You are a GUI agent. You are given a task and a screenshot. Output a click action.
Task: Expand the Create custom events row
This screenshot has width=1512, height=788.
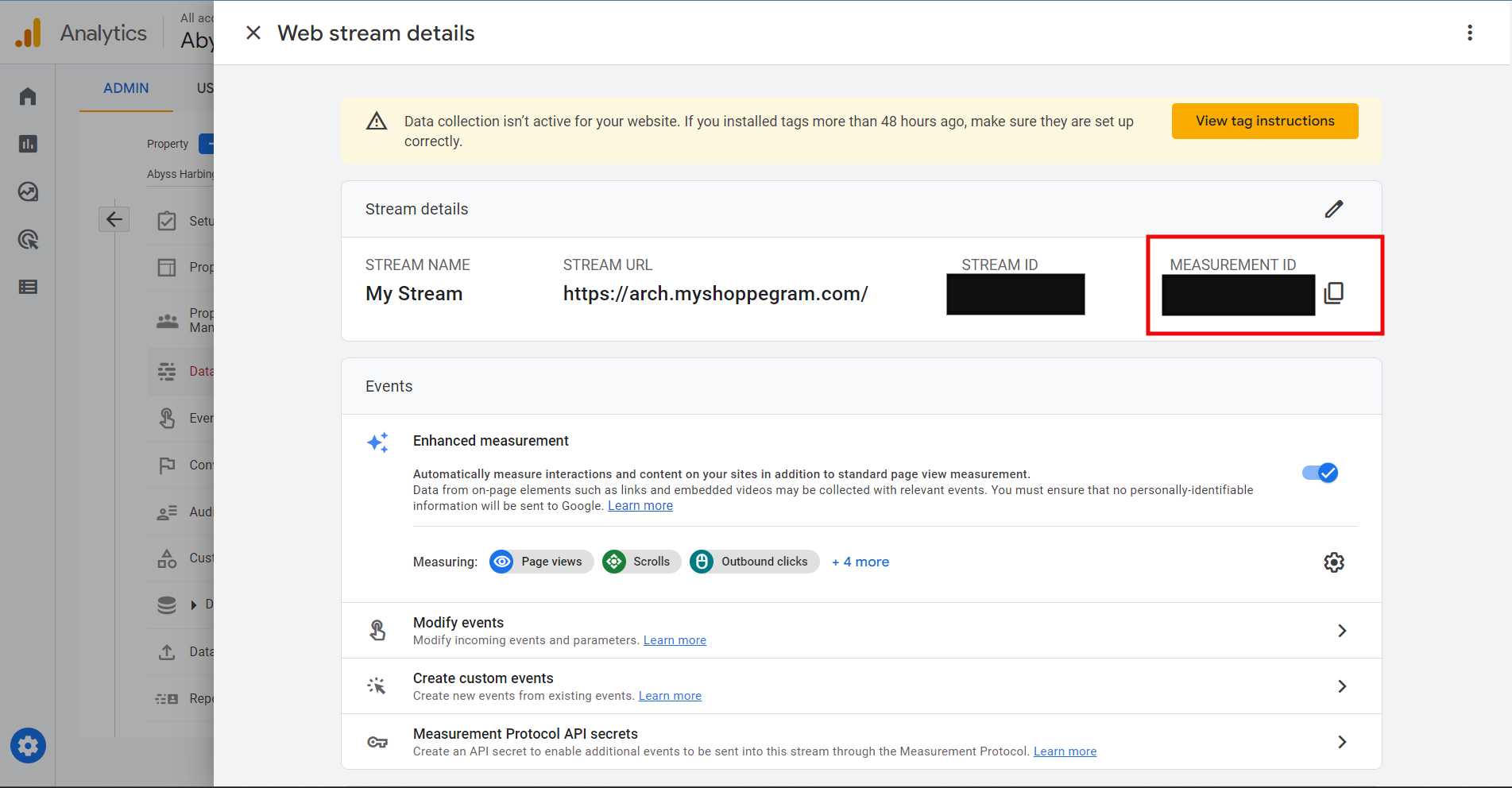(x=861, y=686)
